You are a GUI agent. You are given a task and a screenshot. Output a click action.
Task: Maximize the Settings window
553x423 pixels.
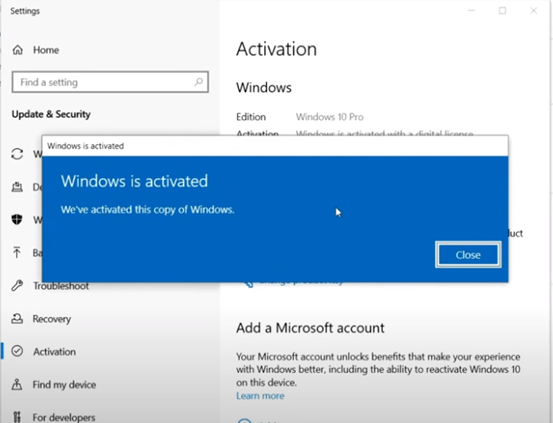point(503,11)
